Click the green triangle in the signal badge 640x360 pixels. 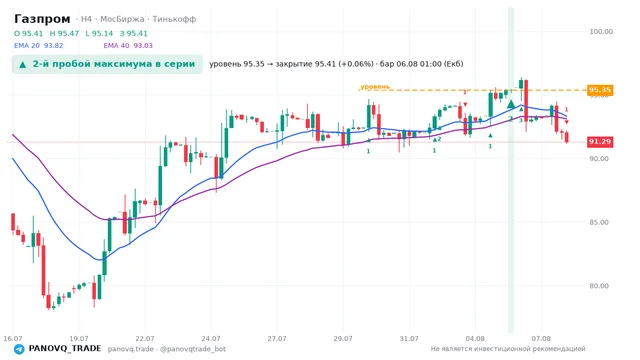23,64
